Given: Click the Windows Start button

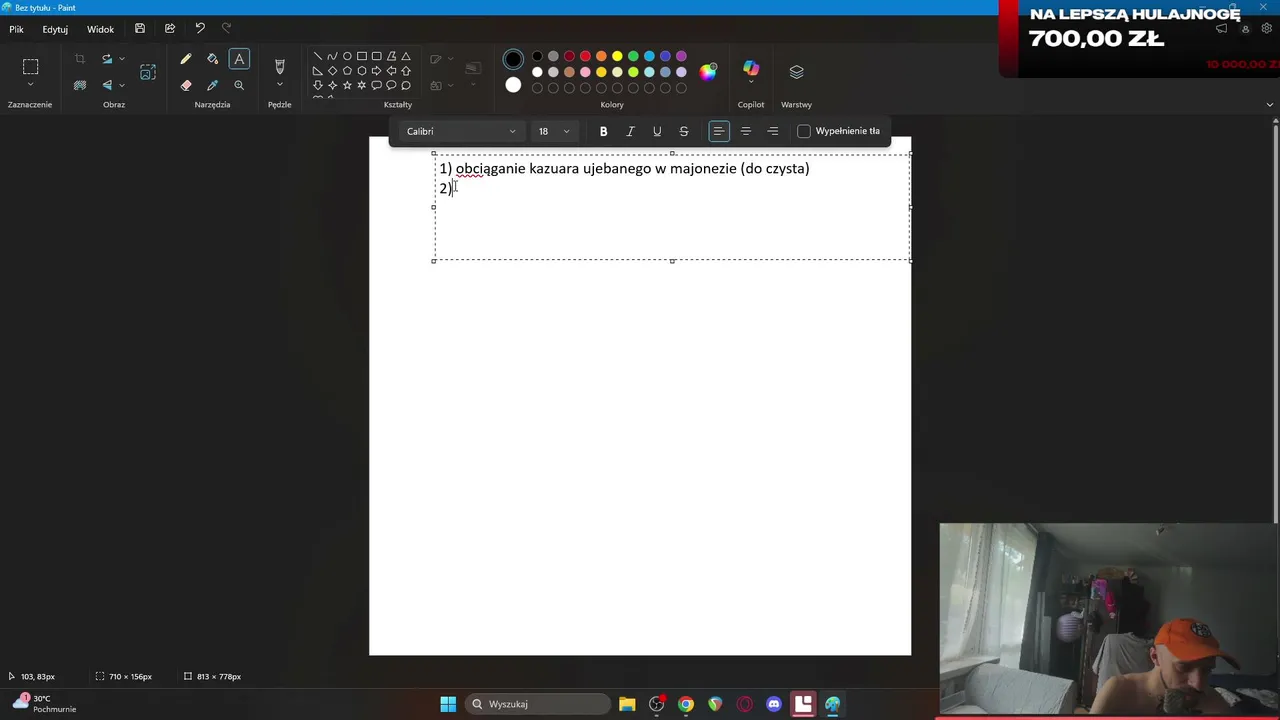Looking at the screenshot, I should (448, 704).
